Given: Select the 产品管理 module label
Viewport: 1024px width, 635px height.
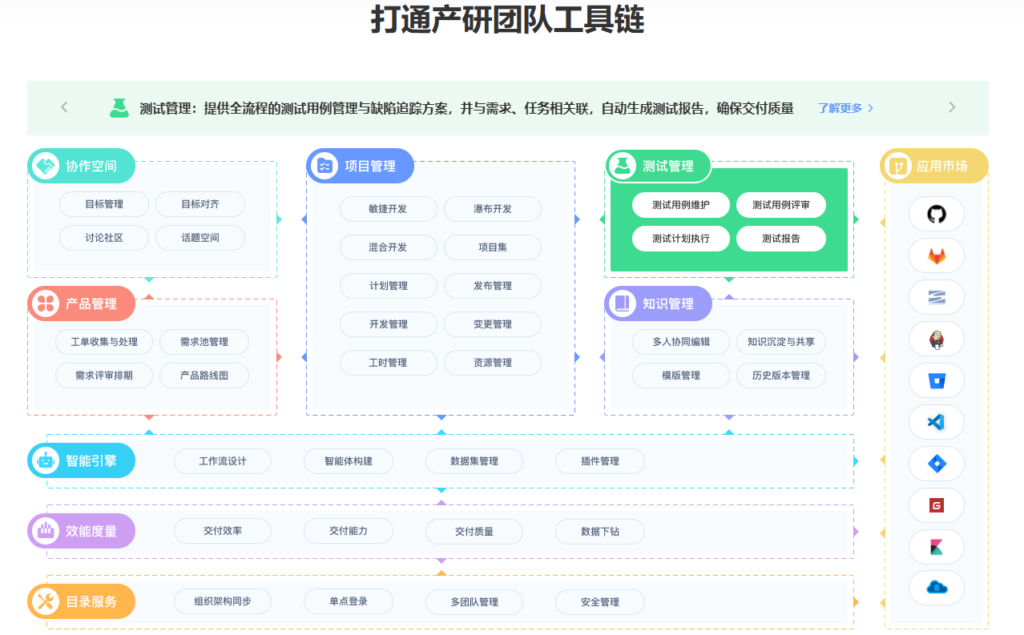Looking at the screenshot, I should point(91,304).
